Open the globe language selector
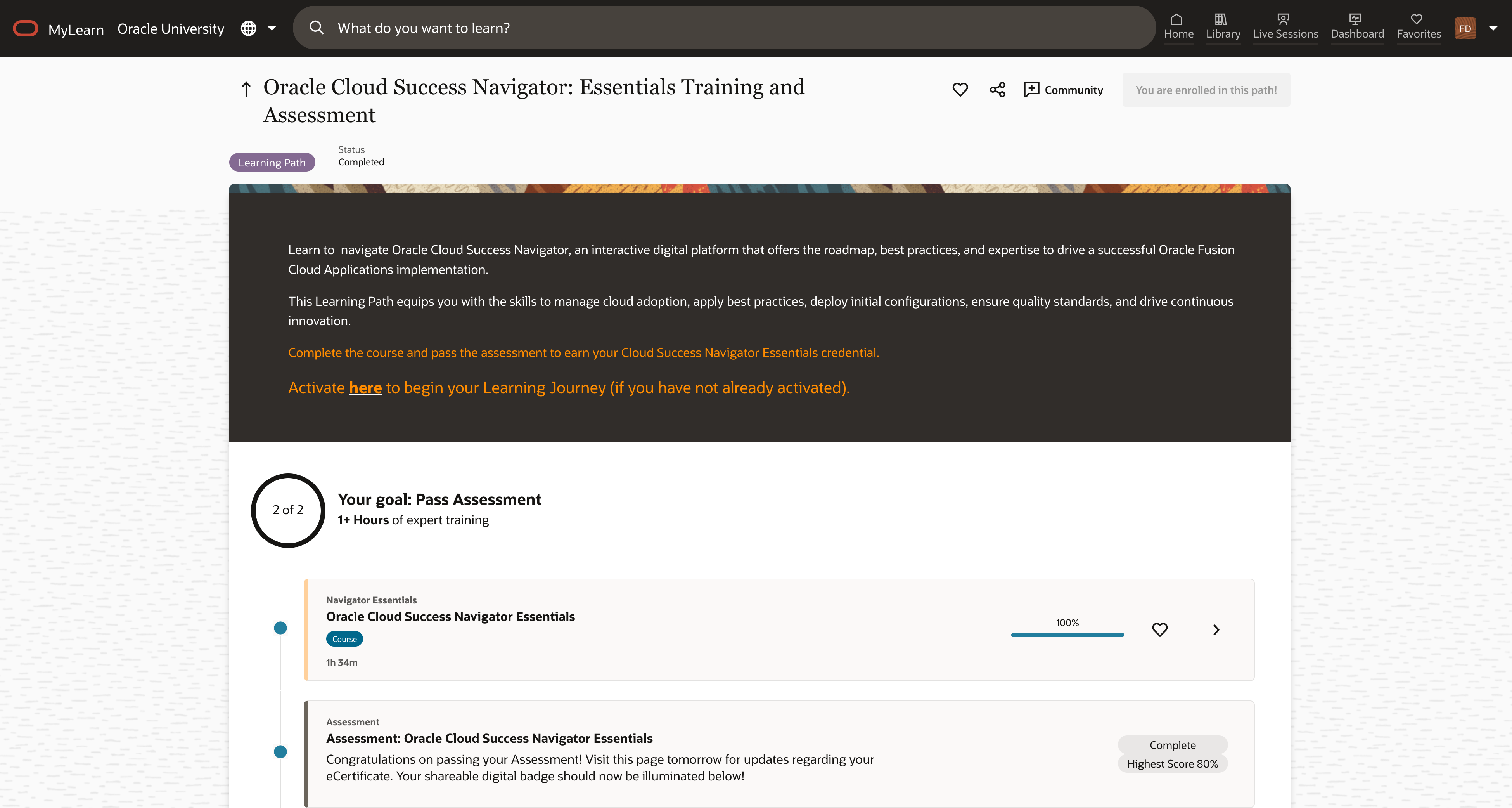Image resolution: width=1512 pixels, height=808 pixels. pos(248,28)
